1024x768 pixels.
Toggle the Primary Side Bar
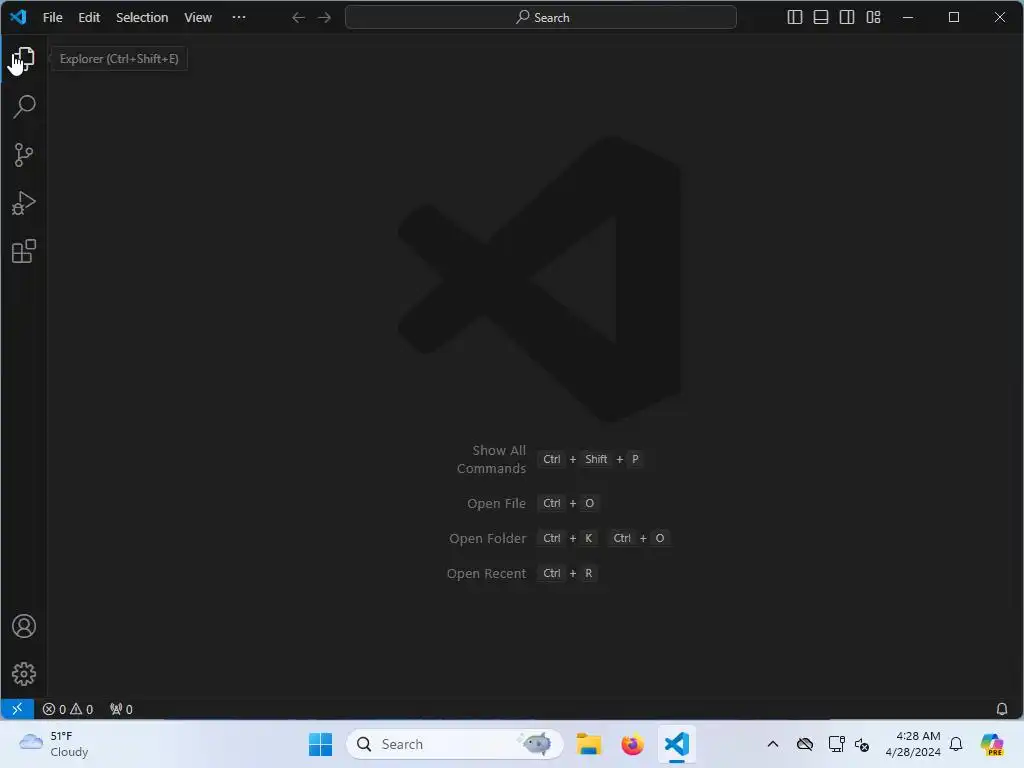tap(795, 18)
